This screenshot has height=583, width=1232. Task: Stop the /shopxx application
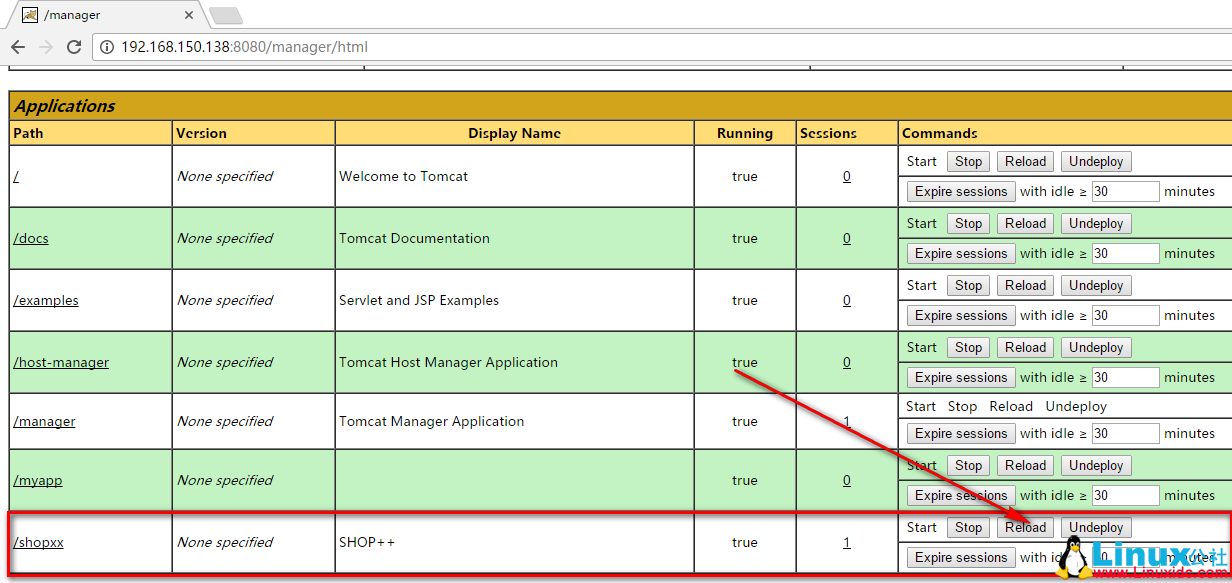coord(968,527)
